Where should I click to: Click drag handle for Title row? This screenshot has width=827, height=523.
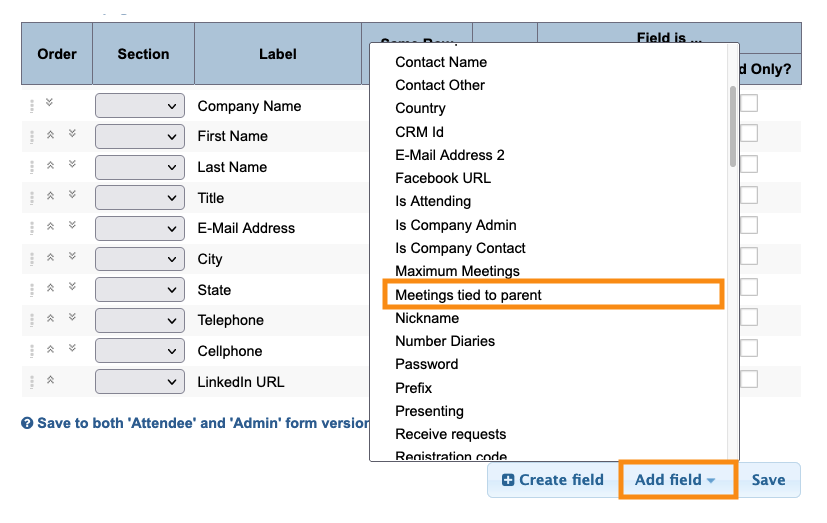pos(32,197)
